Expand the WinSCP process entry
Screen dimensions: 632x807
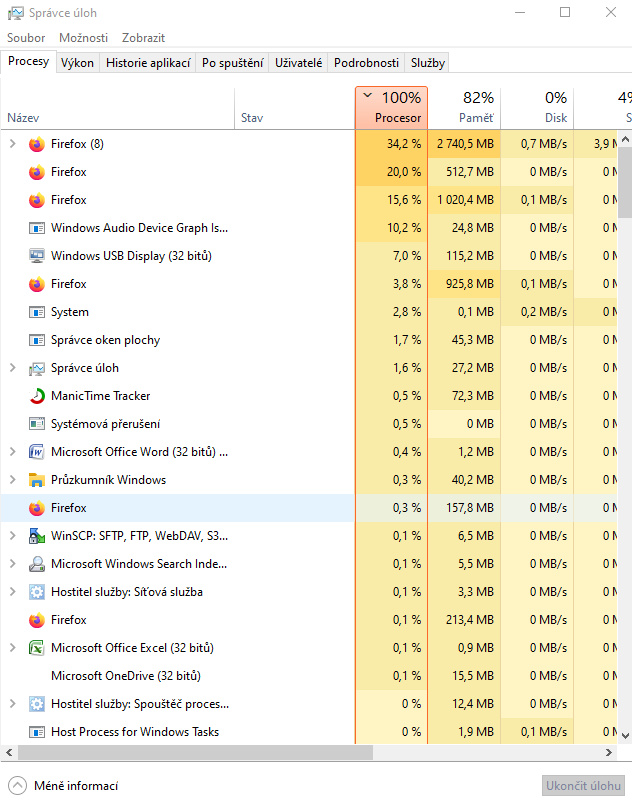click(x=13, y=535)
